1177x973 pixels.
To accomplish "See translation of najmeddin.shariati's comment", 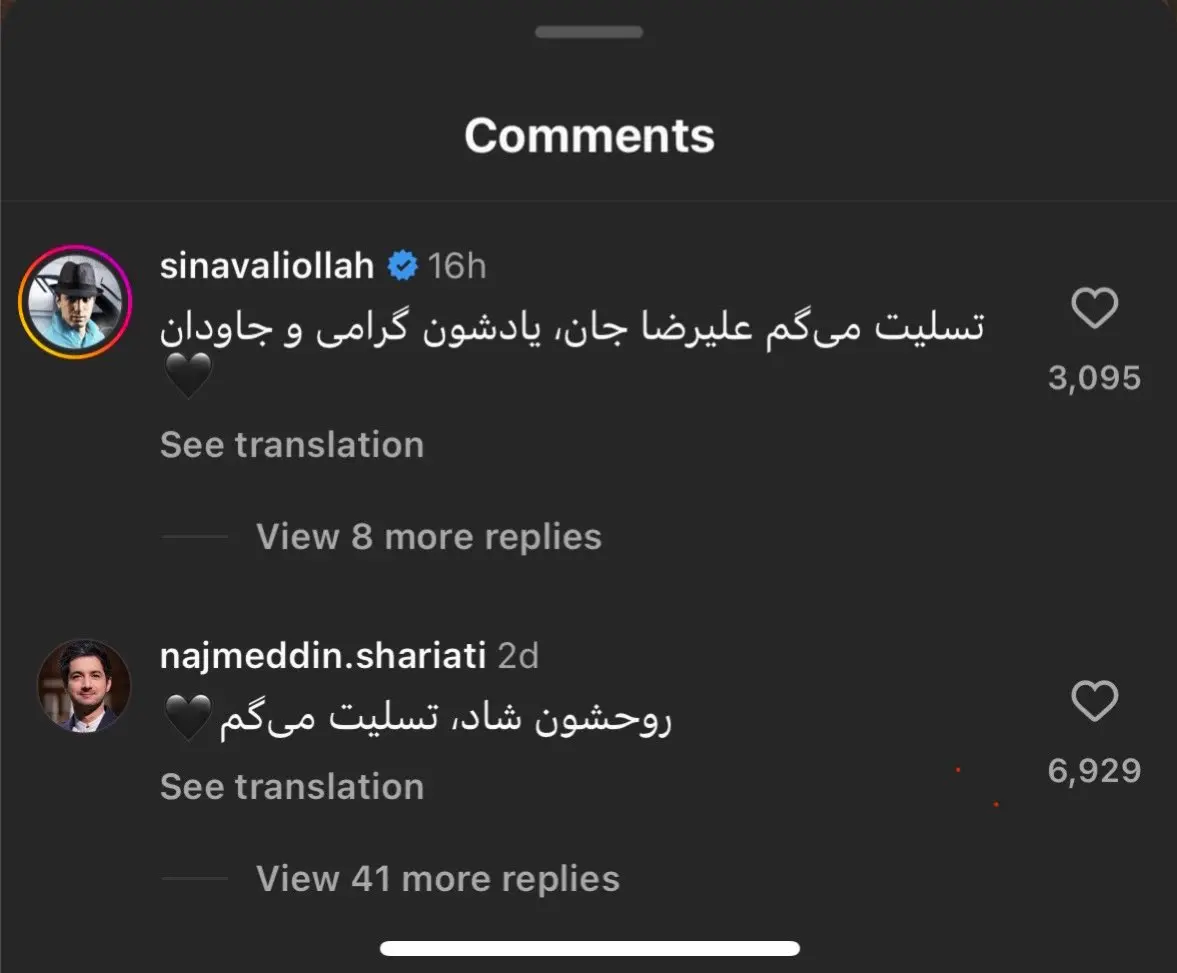I will click(291, 787).
